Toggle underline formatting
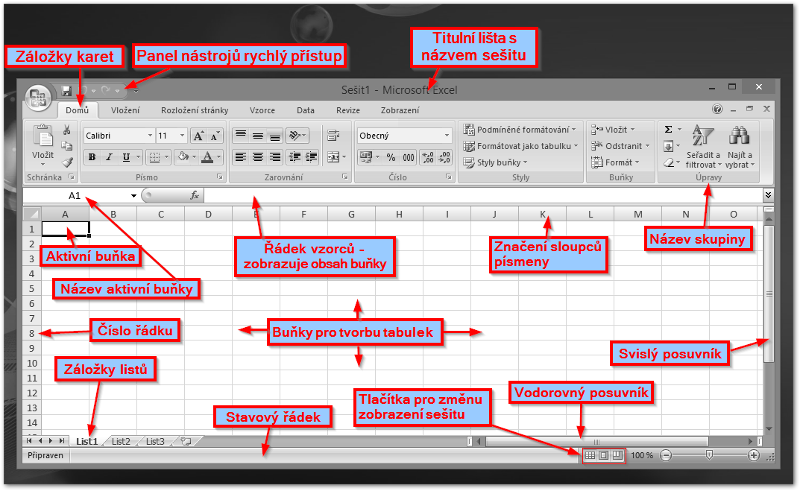This screenshot has width=800, height=491. [x=126, y=157]
